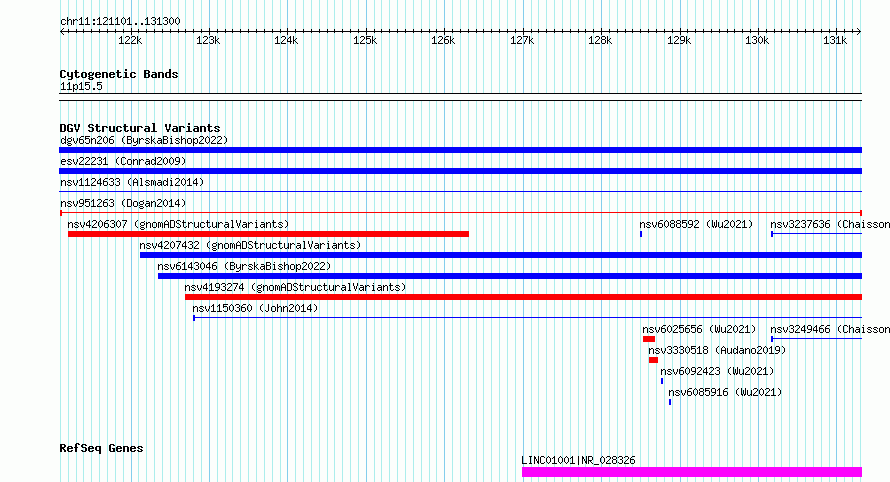Image resolution: width=890 pixels, height=482 pixels.
Task: Click the thin blue line of nsv1124633
Action: (460, 192)
